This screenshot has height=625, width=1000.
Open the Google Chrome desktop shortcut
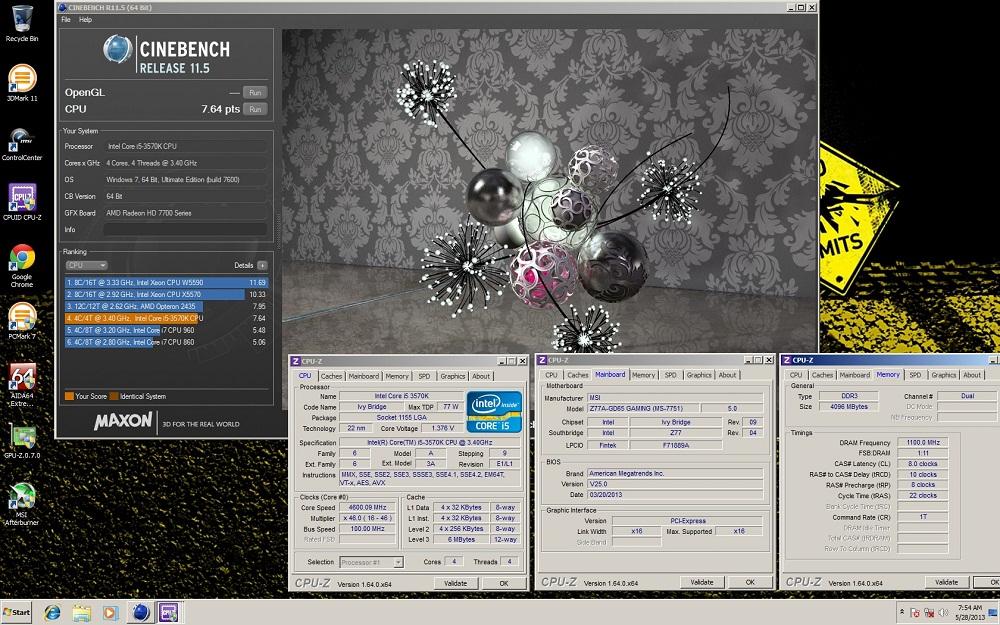[x=22, y=265]
